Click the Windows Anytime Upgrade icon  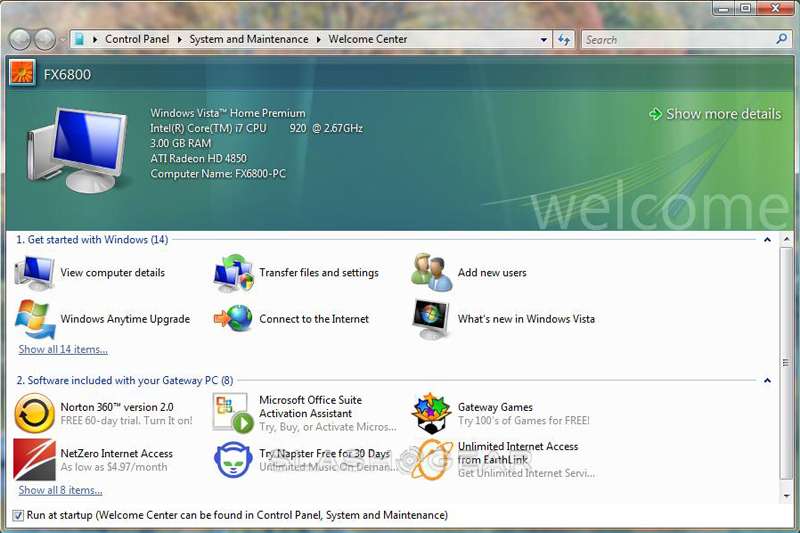coord(35,319)
